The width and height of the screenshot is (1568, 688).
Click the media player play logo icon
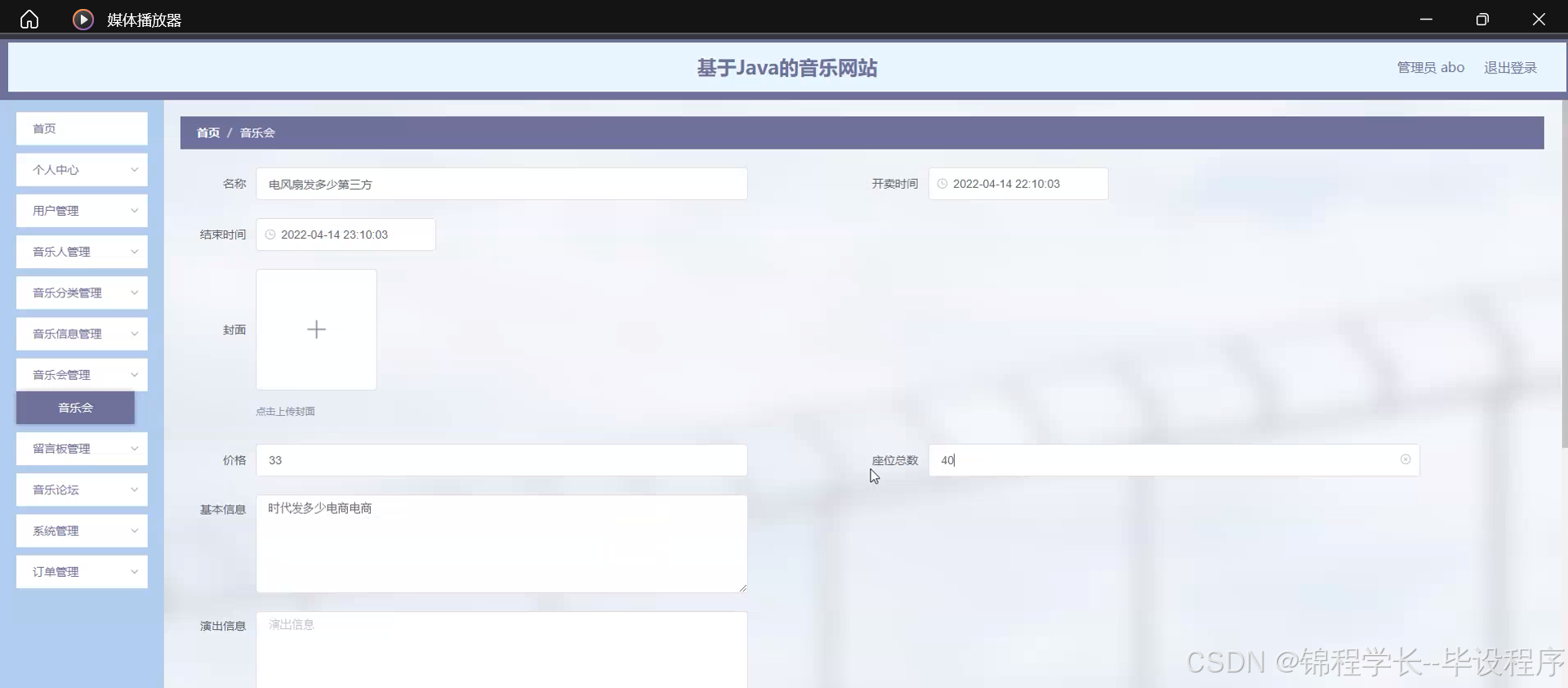point(83,19)
